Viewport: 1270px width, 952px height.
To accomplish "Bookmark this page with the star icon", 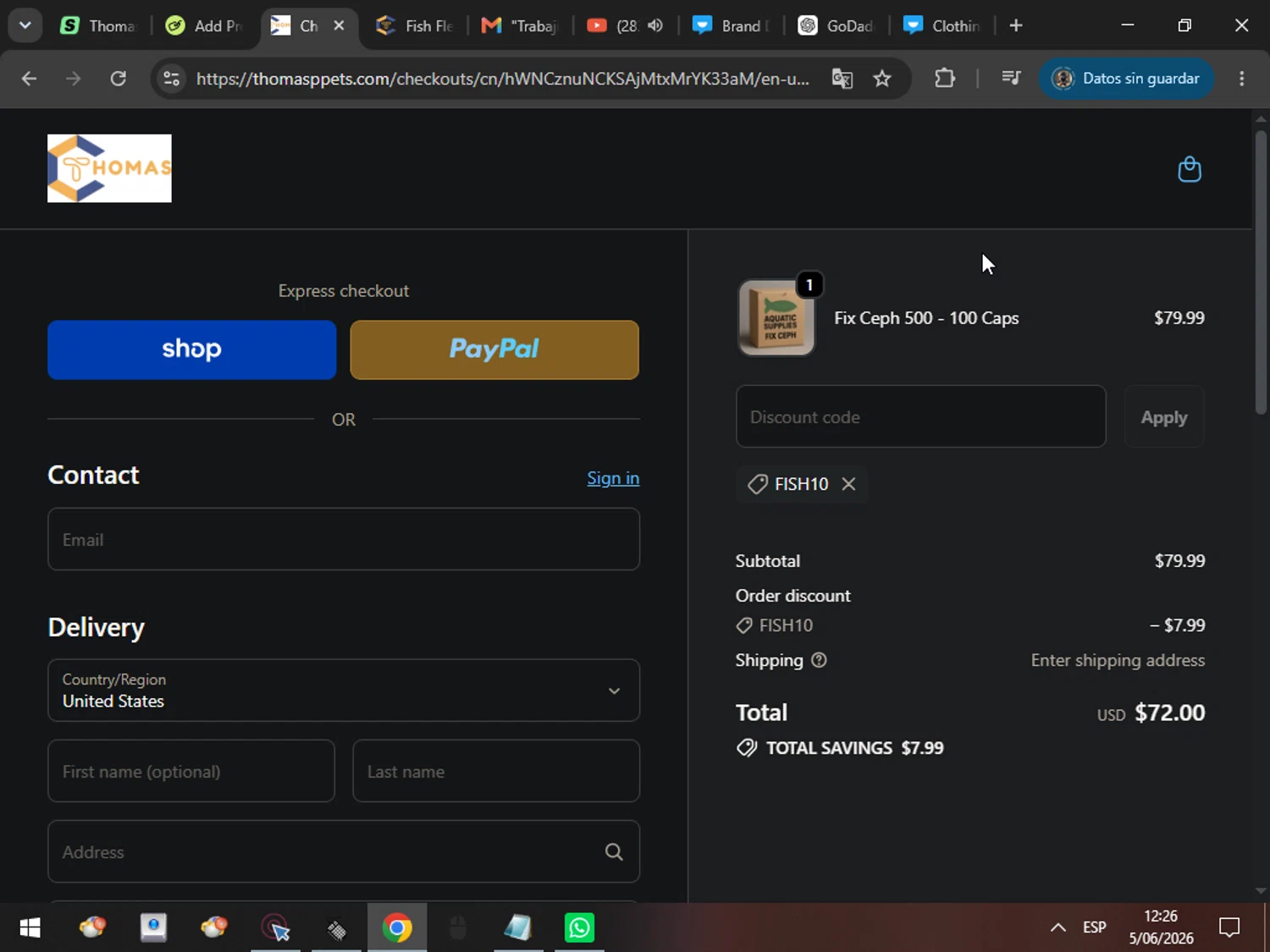I will coord(882,79).
